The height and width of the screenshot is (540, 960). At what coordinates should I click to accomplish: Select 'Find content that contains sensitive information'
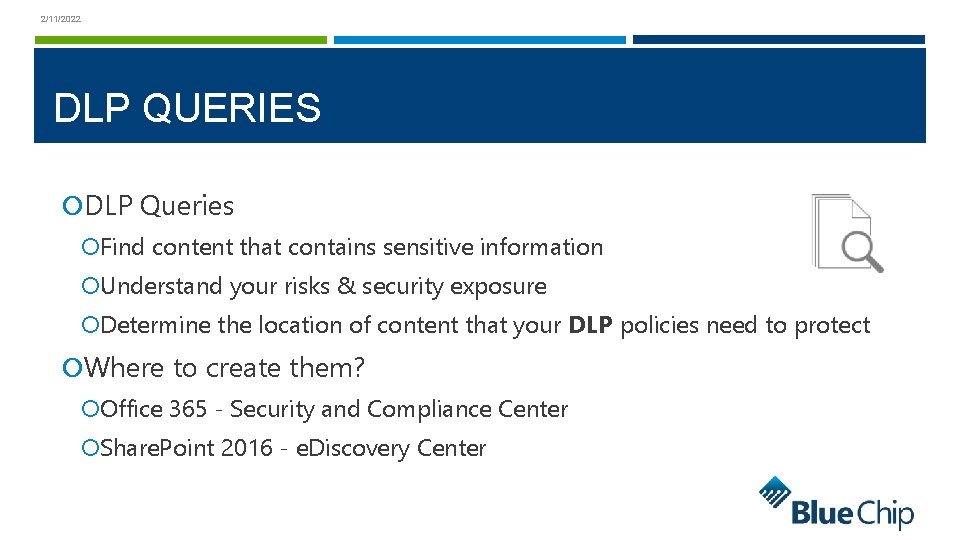click(351, 247)
